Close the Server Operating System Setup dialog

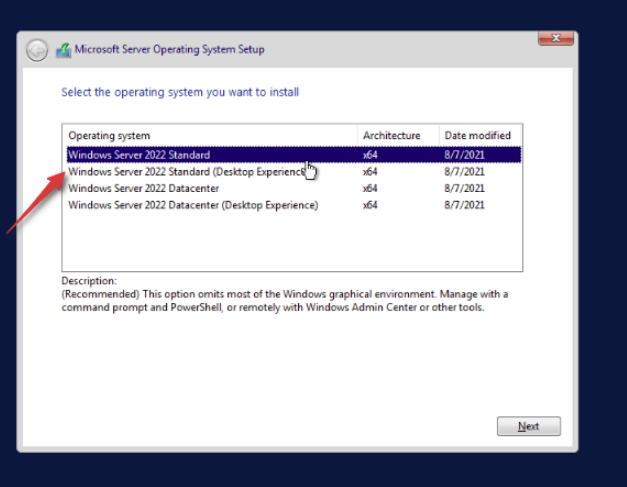coord(556,38)
